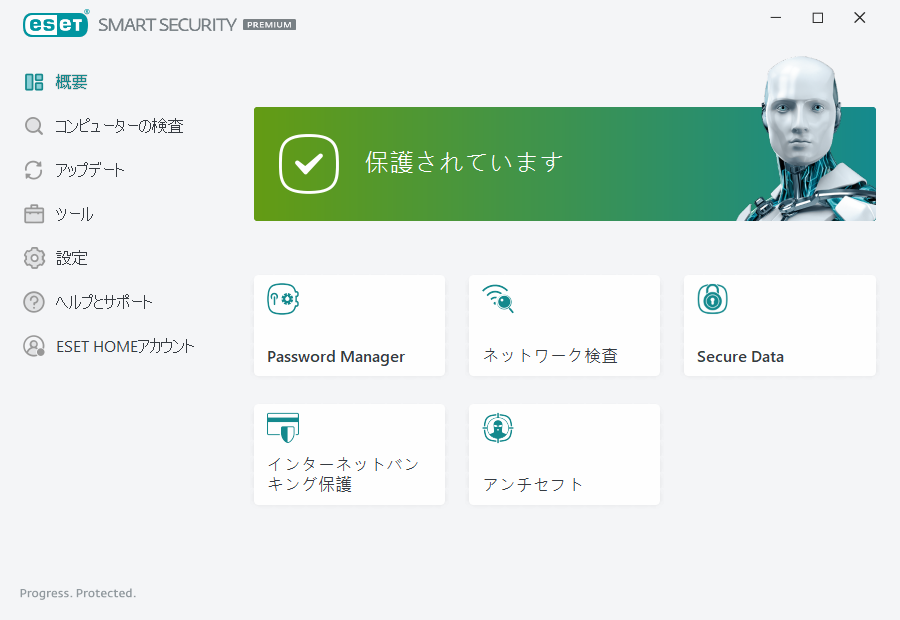Open Secure Data via its padlock icon
This screenshot has width=900, height=620.
(711, 297)
